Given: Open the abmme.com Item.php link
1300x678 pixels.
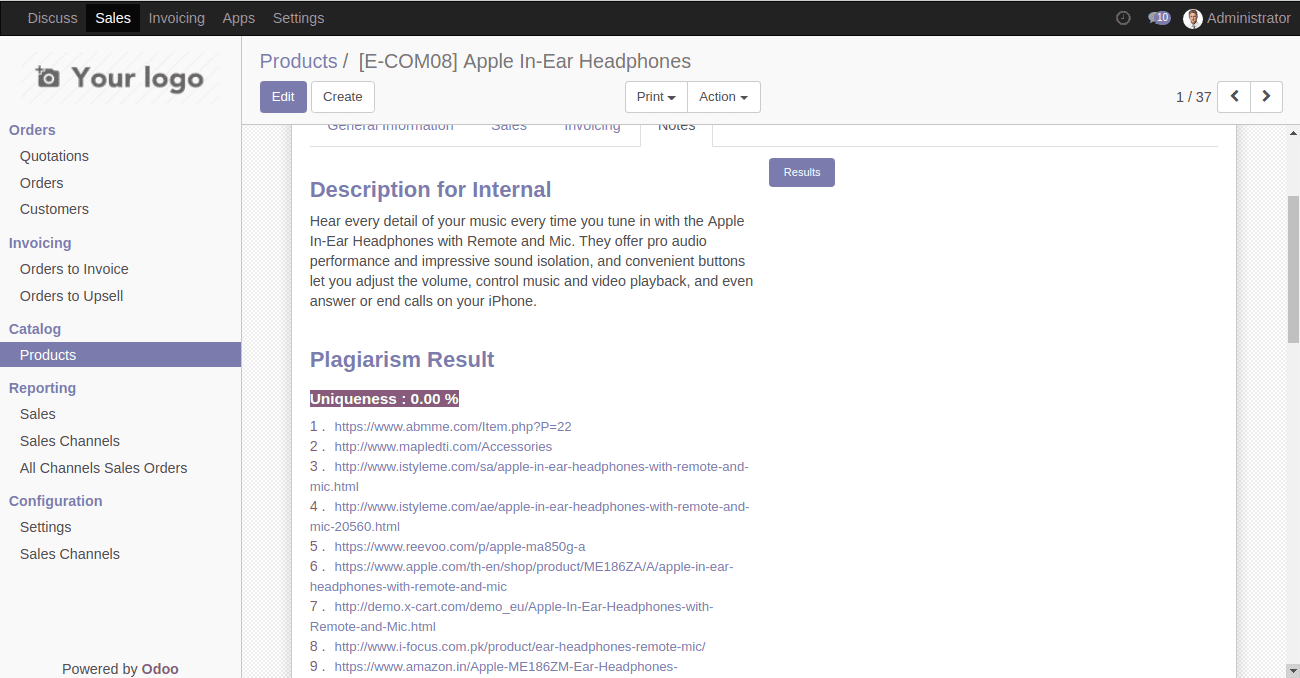Looking at the screenshot, I should (x=453, y=426).
